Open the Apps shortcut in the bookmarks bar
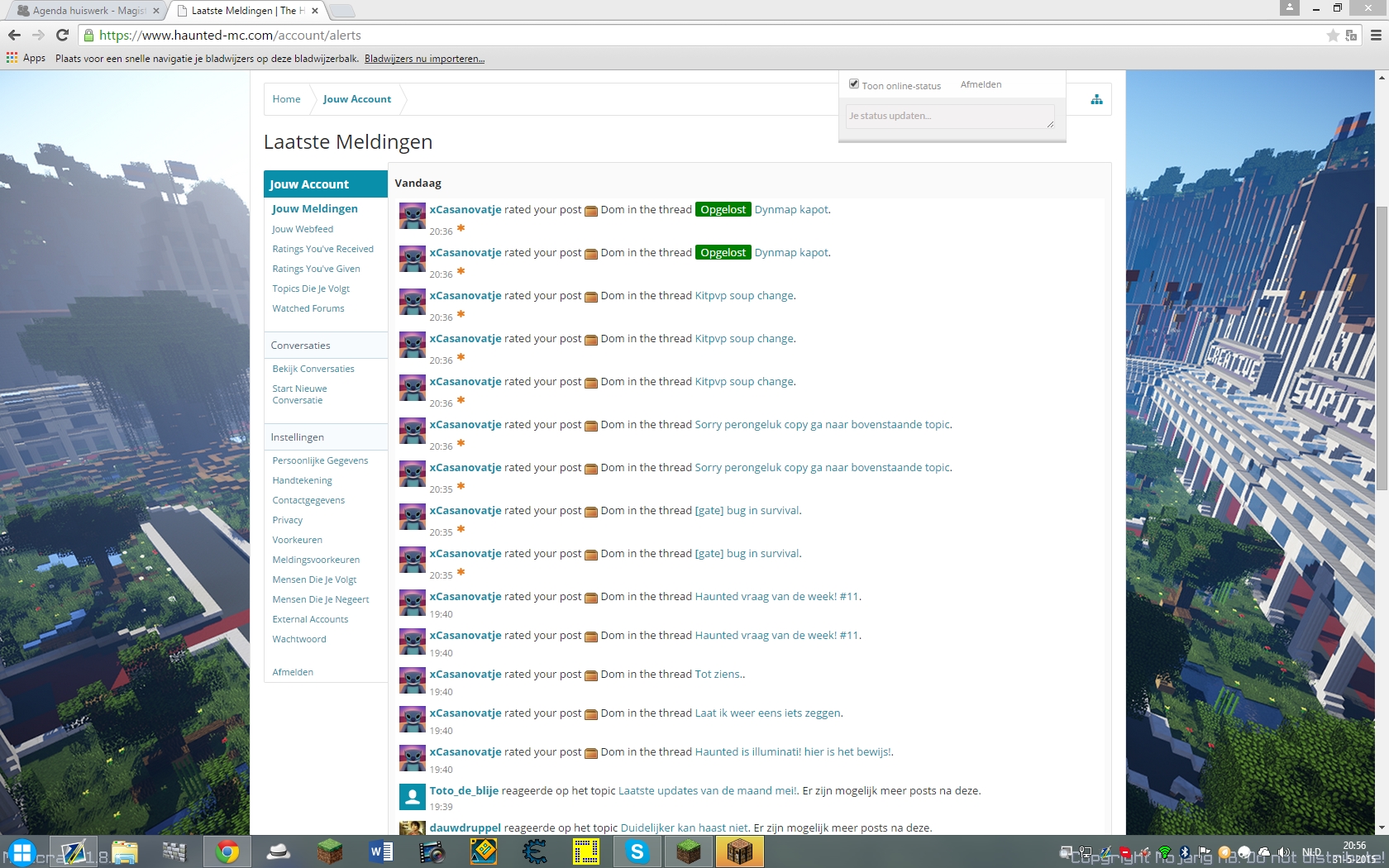 26,58
